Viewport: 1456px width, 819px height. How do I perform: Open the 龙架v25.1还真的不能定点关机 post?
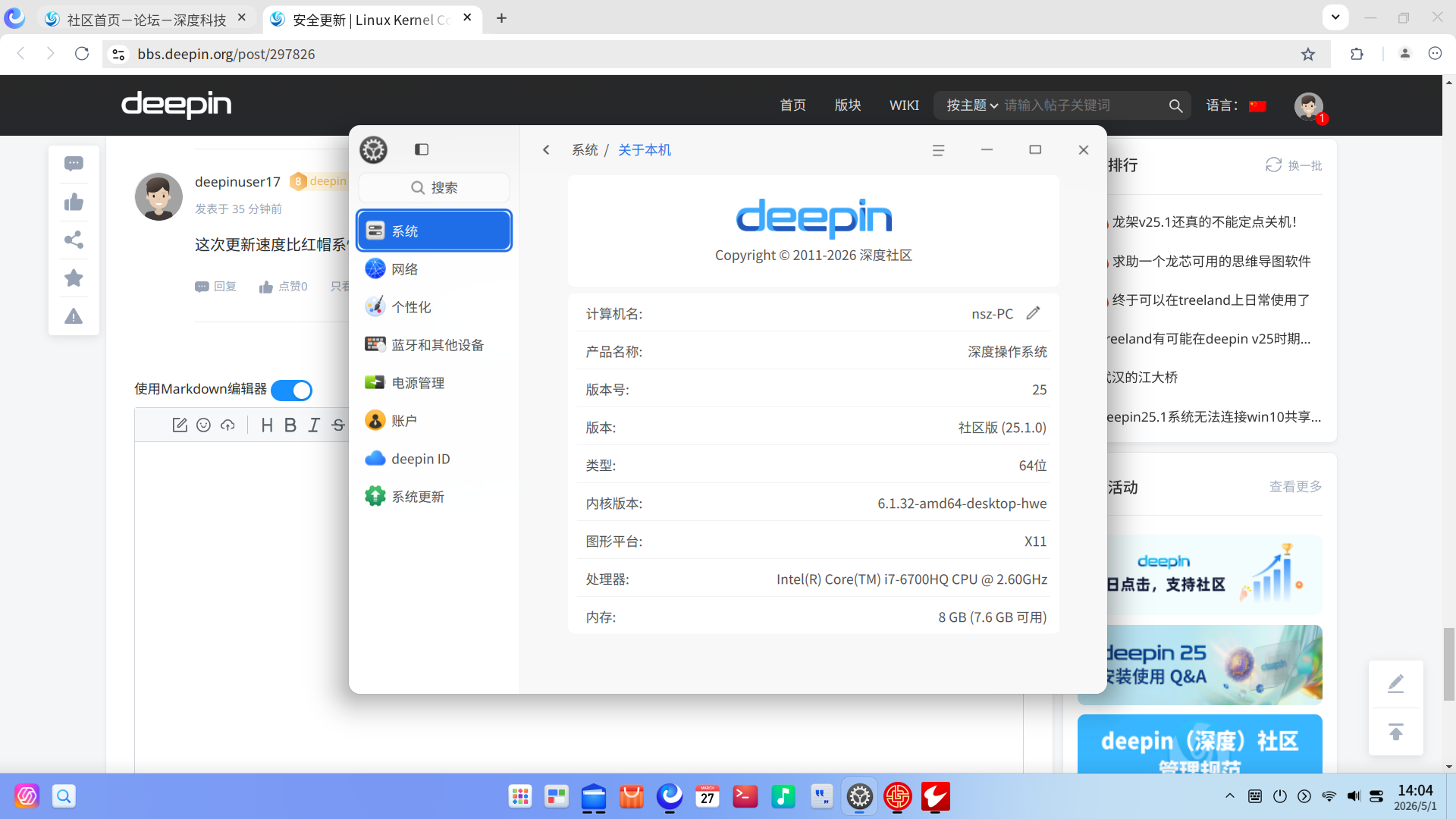(1204, 222)
